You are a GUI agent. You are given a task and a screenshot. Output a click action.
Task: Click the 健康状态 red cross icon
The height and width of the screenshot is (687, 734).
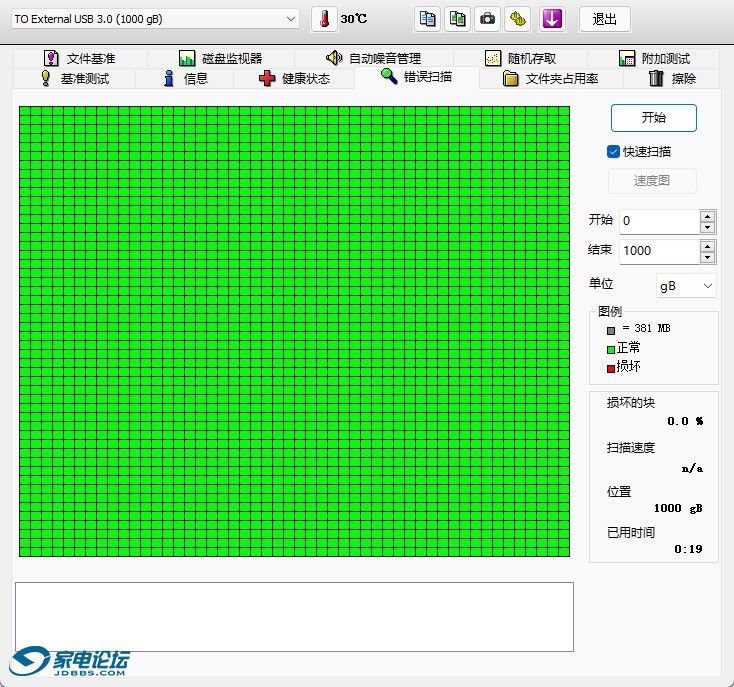267,78
